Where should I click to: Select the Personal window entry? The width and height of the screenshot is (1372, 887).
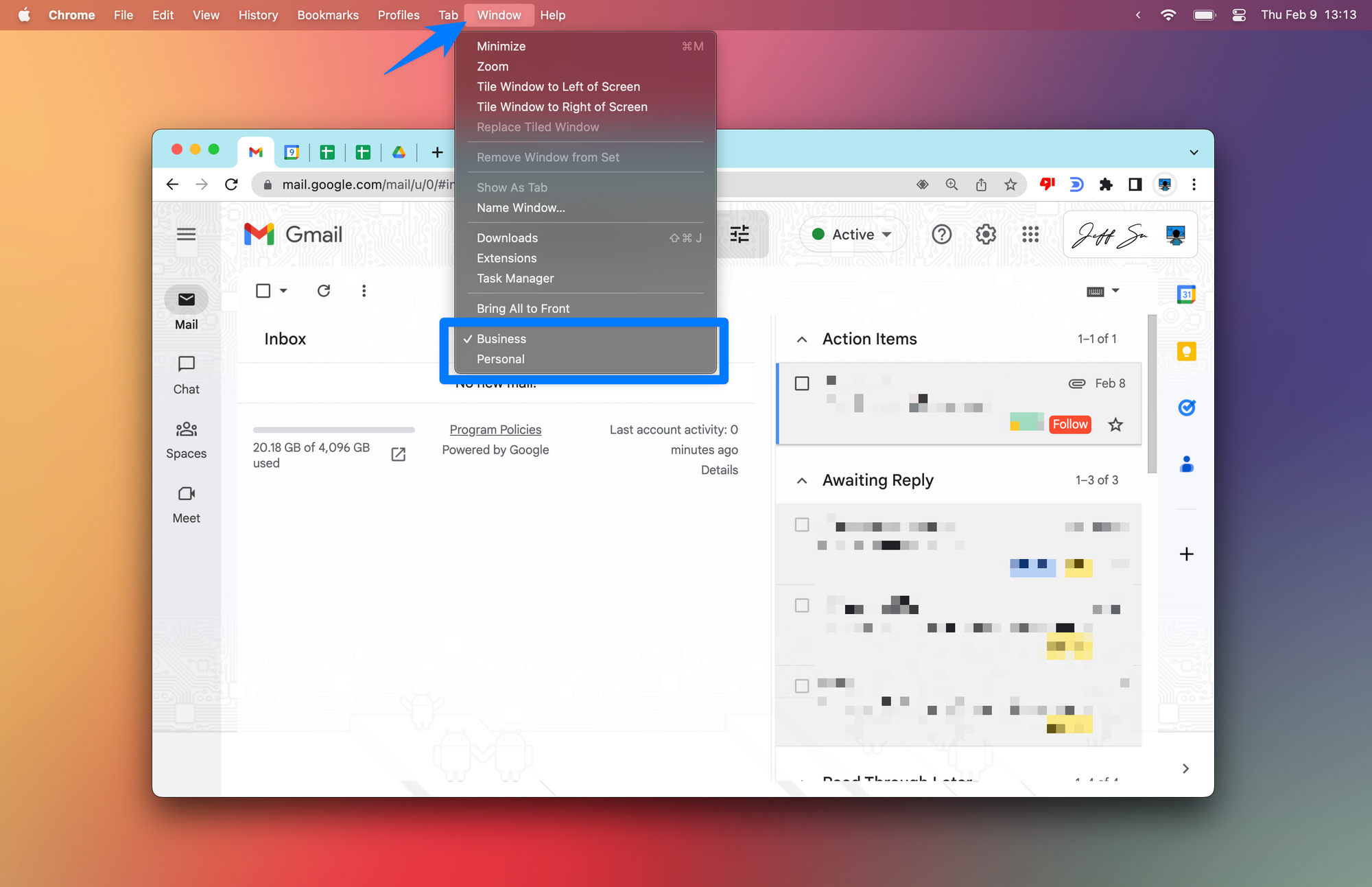coord(585,359)
